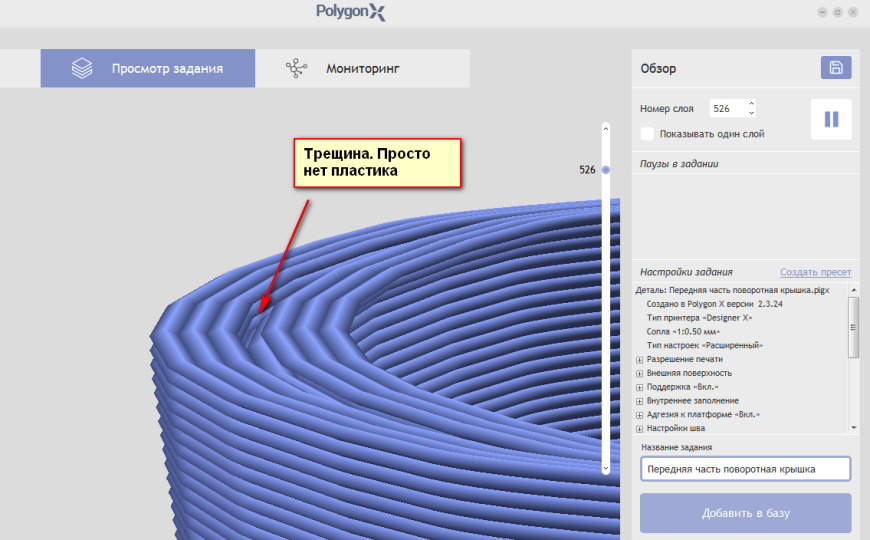Click the network icon on the Мониторинг tab
The width and height of the screenshot is (870, 540).
[x=296, y=68]
